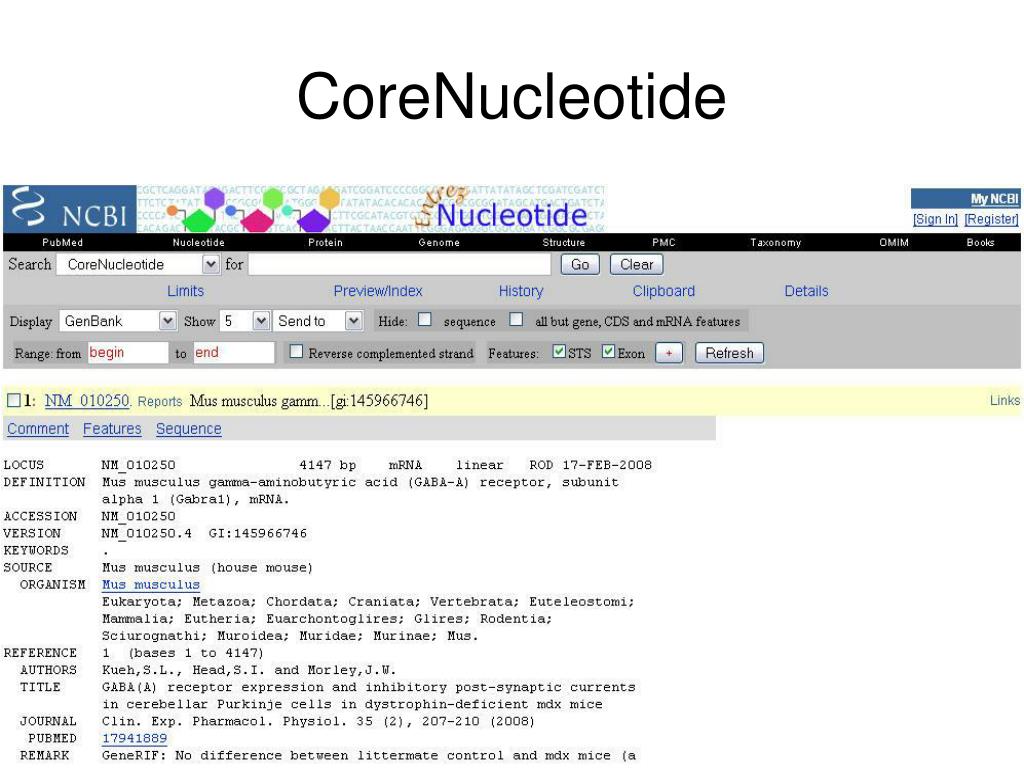Click the plus features button
Viewport: 1024px width, 768px height.
pyautogui.click(x=669, y=353)
